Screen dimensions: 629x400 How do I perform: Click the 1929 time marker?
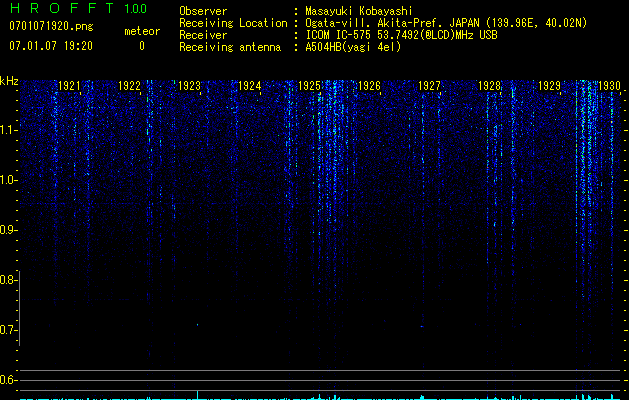coord(549,86)
